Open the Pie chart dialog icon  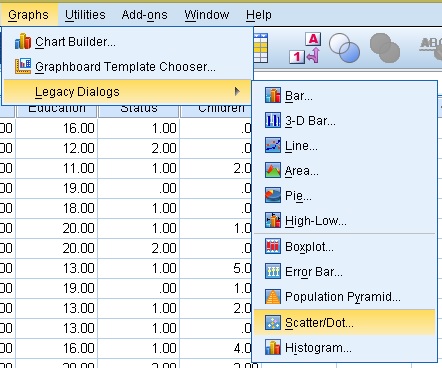point(273,195)
